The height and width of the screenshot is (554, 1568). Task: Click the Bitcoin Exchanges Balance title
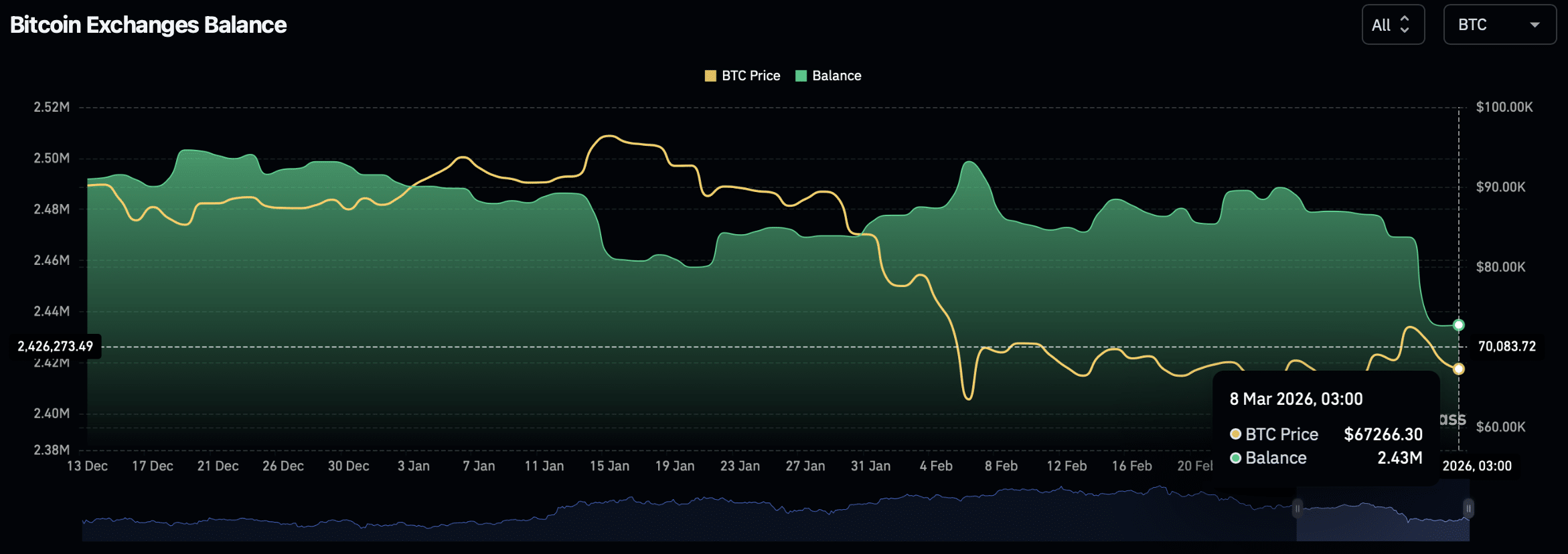tap(148, 25)
